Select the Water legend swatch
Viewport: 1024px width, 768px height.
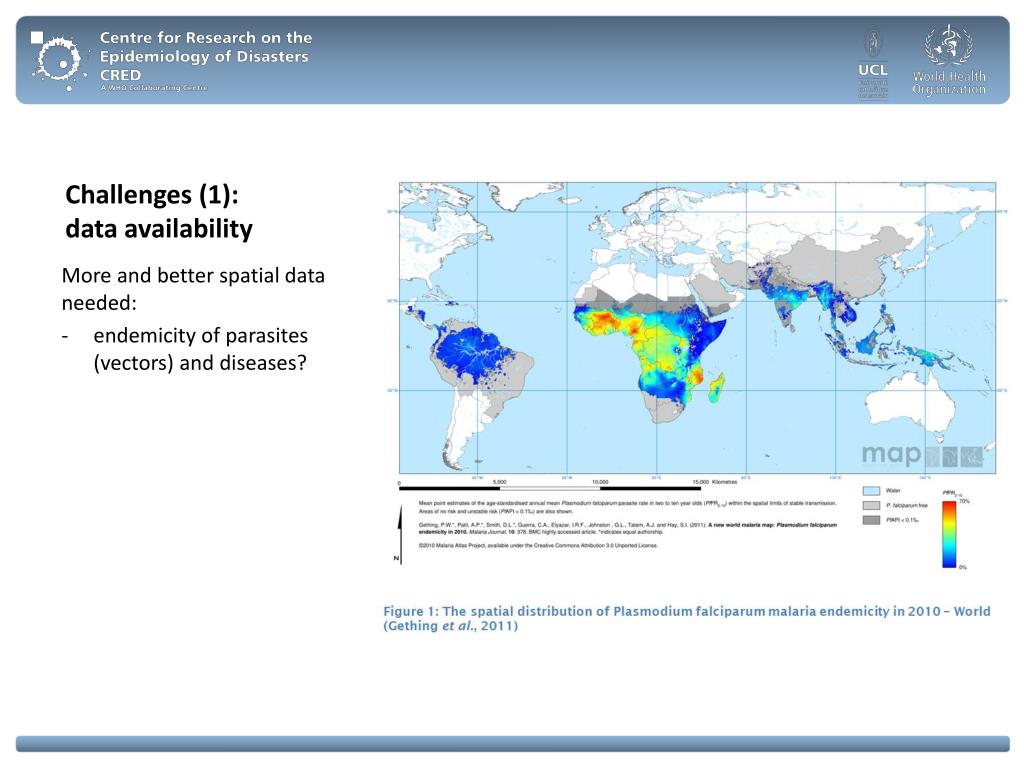click(x=870, y=491)
